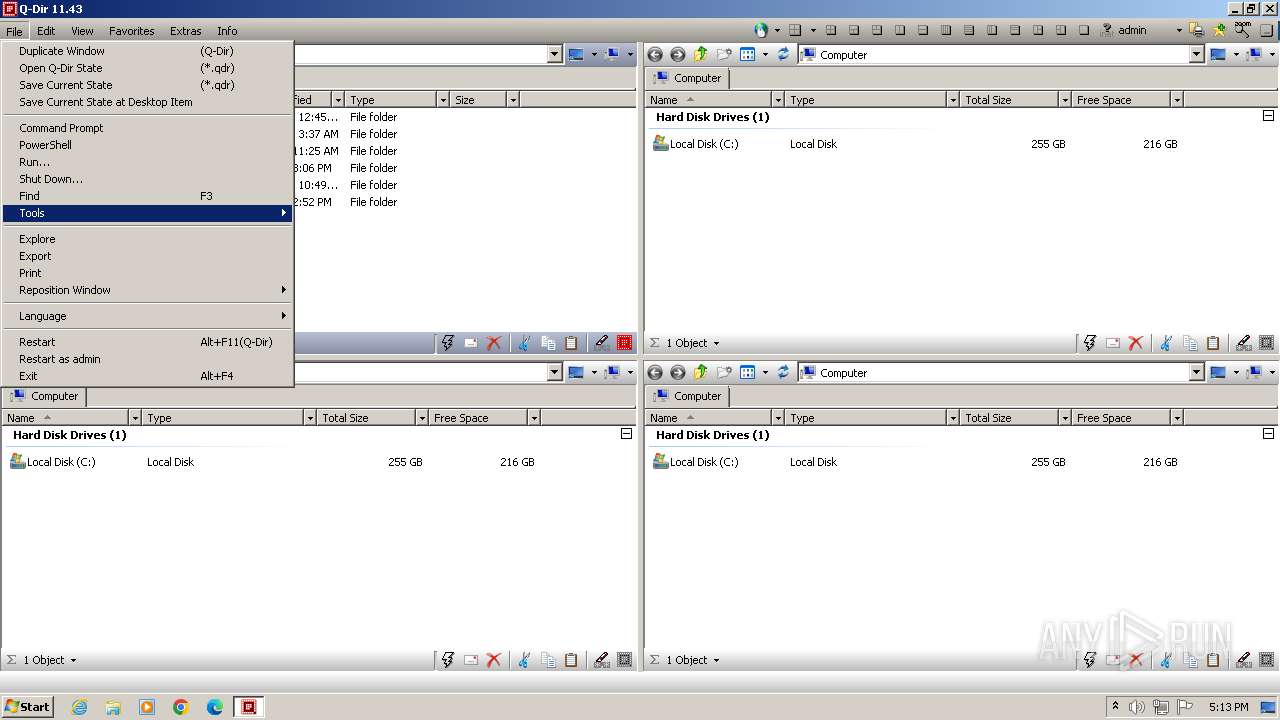Screen dimensions: 1280x720
Task: Open Name column dropdown in top-right pane
Action: (777, 100)
